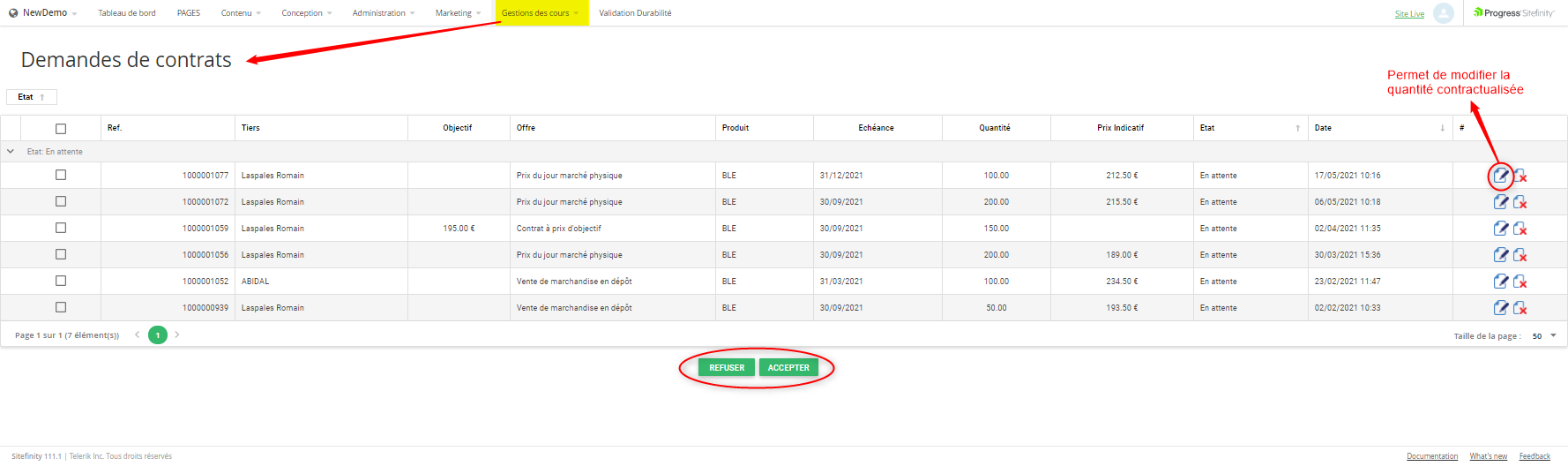Check the select-all header checkbox
1568x466 pixels.
(61, 129)
